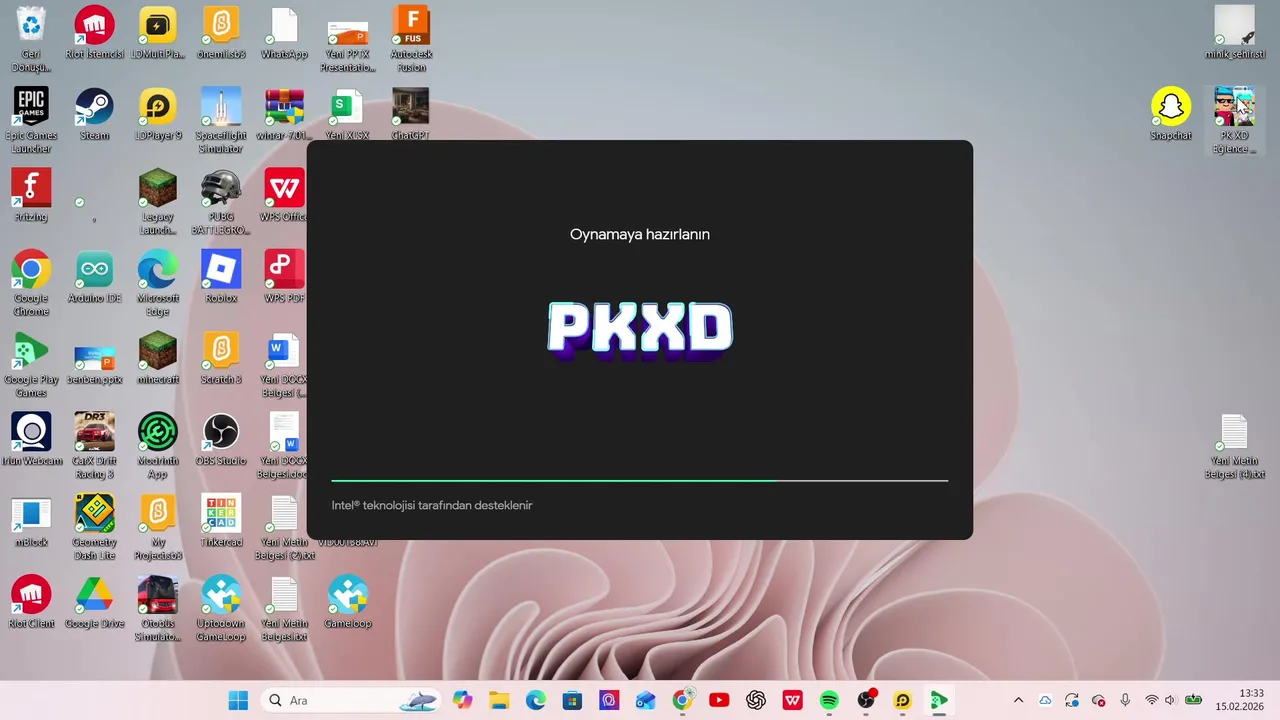Select benben.pptx presentation file
The height and width of the screenshot is (720, 1280).
click(x=94, y=364)
